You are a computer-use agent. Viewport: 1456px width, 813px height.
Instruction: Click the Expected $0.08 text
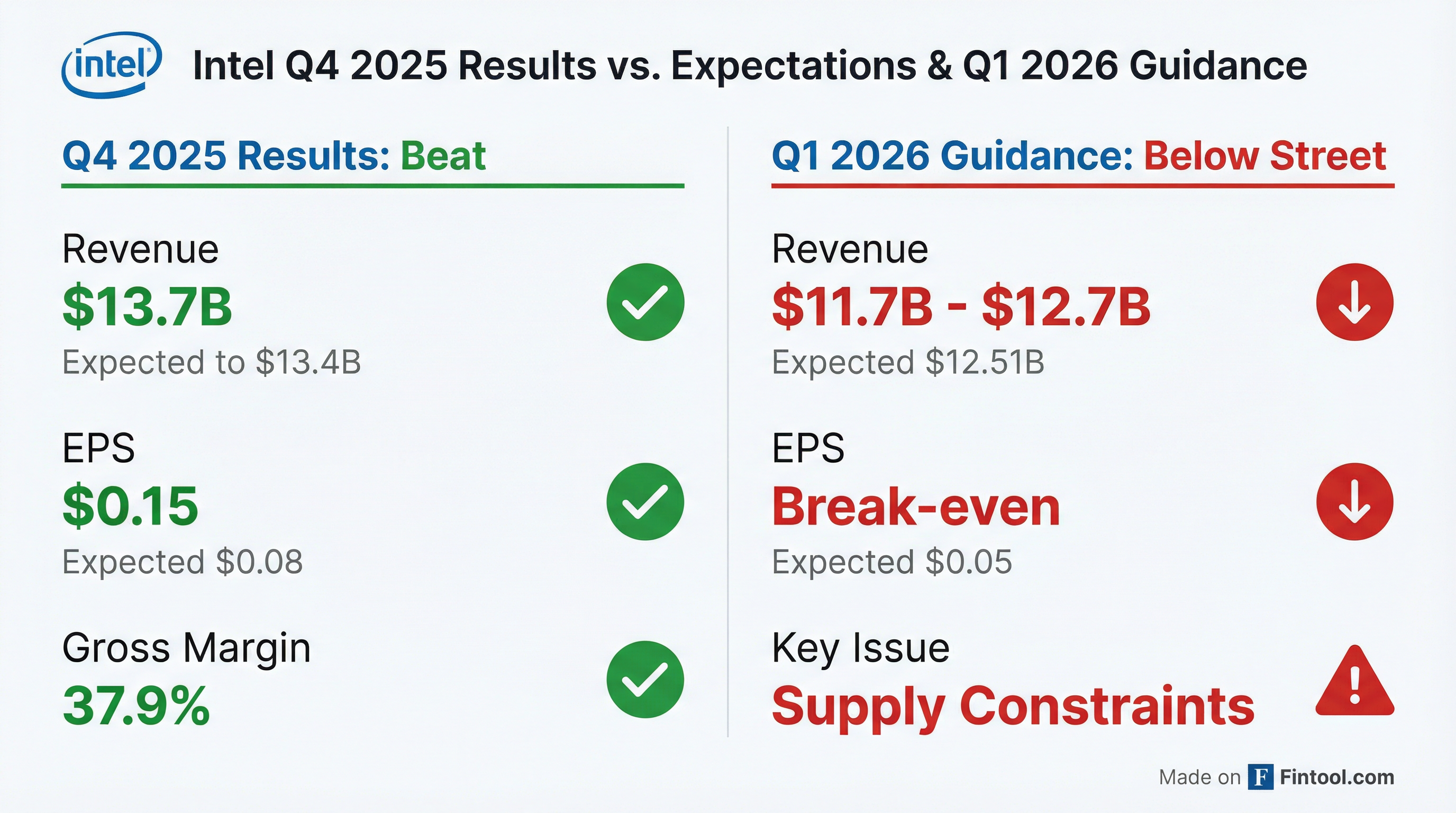tap(183, 562)
